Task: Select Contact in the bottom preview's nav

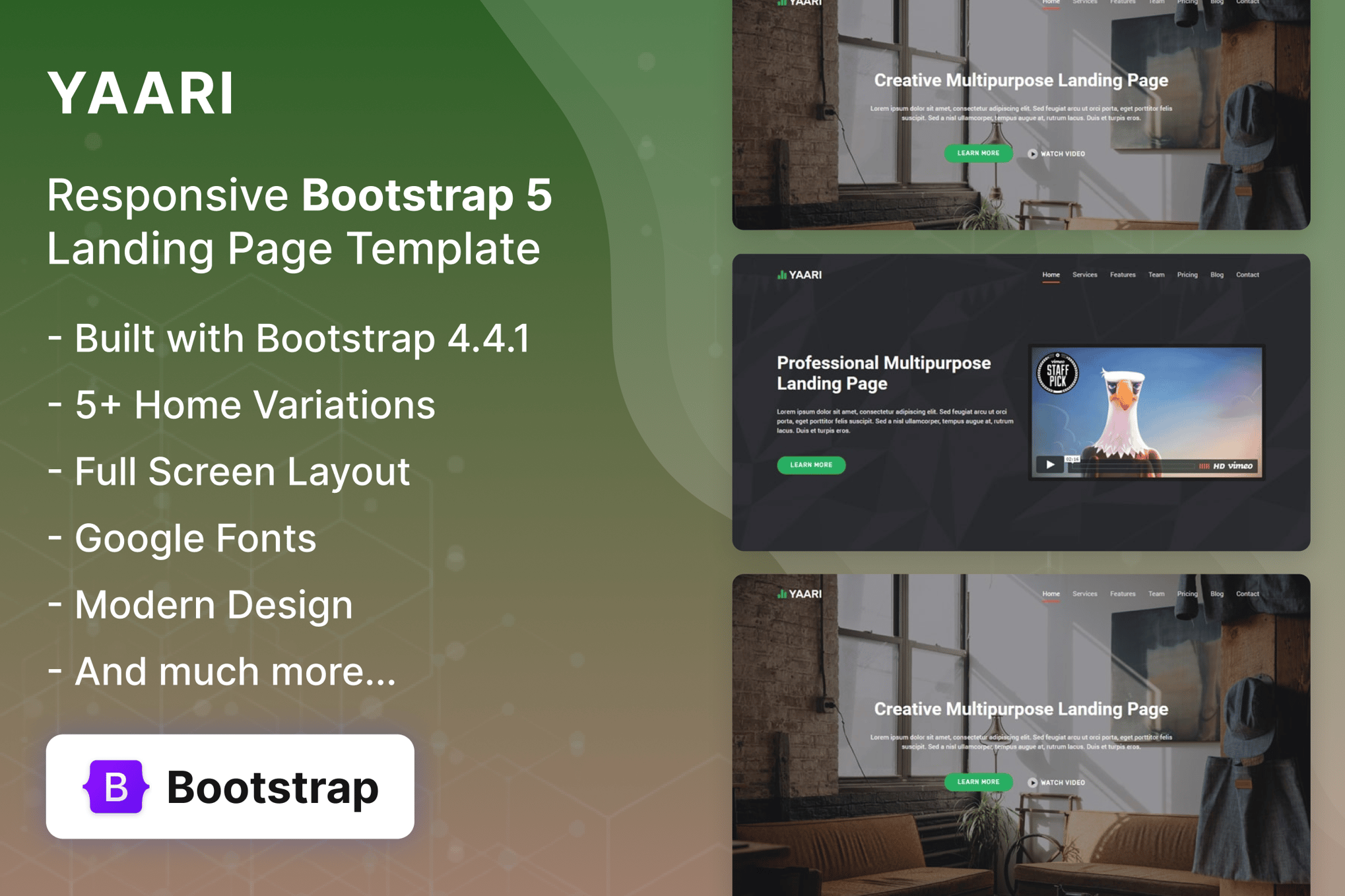Action: [x=1247, y=594]
